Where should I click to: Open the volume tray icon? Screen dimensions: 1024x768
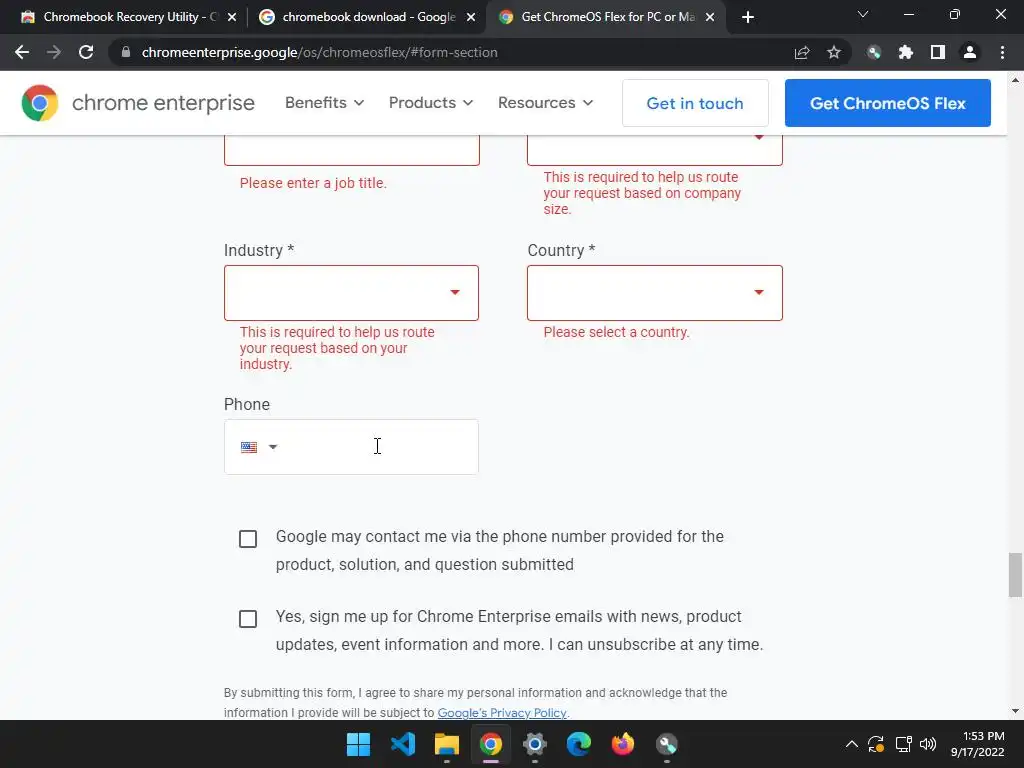928,744
